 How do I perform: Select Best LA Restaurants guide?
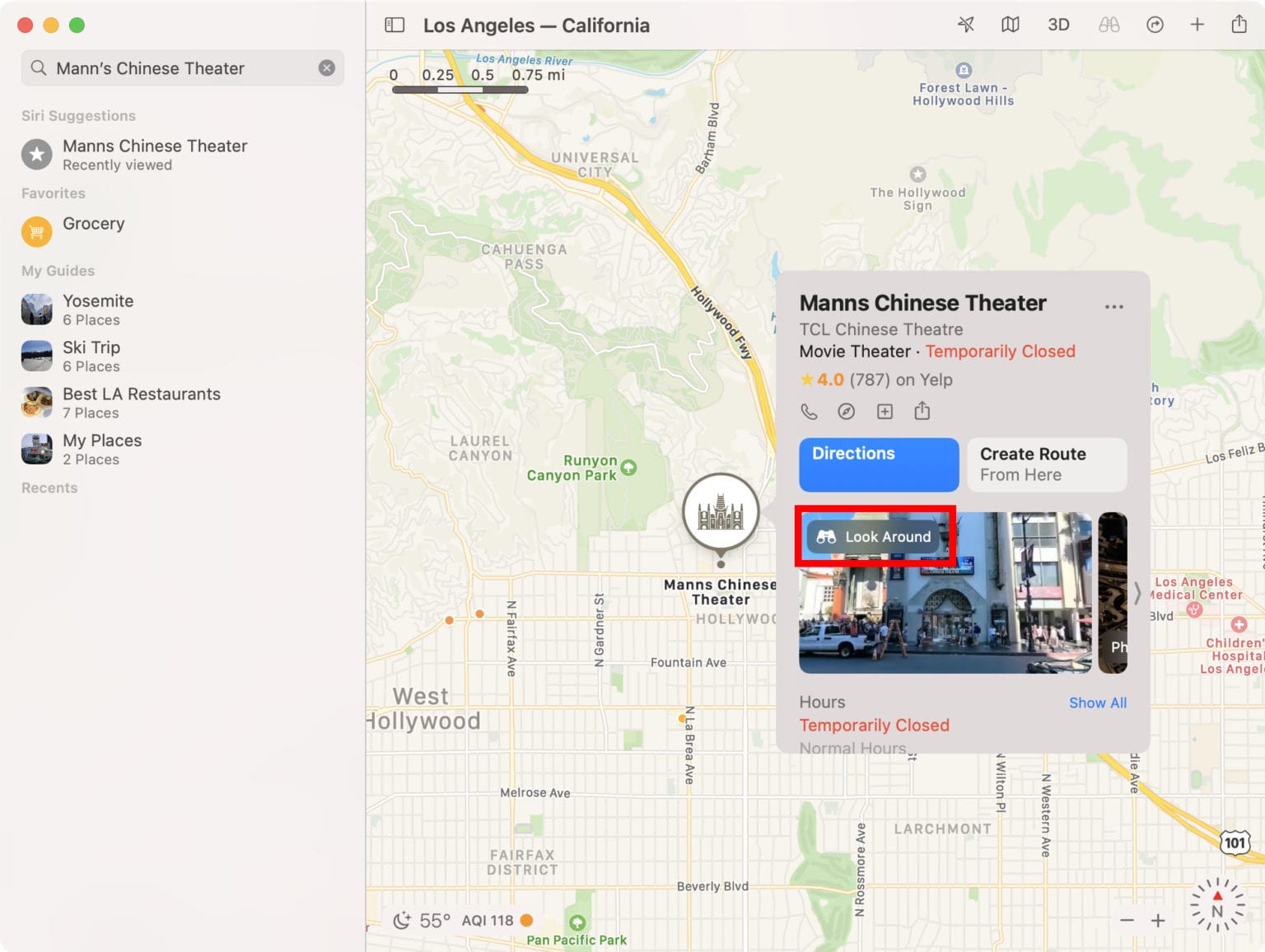coord(141,403)
